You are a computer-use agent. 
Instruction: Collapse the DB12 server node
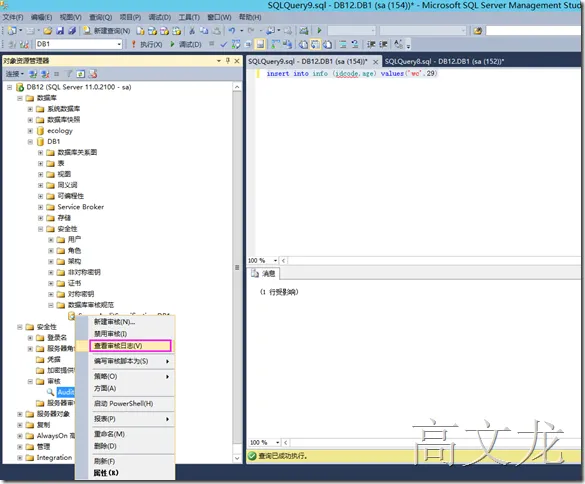click(x=10, y=87)
